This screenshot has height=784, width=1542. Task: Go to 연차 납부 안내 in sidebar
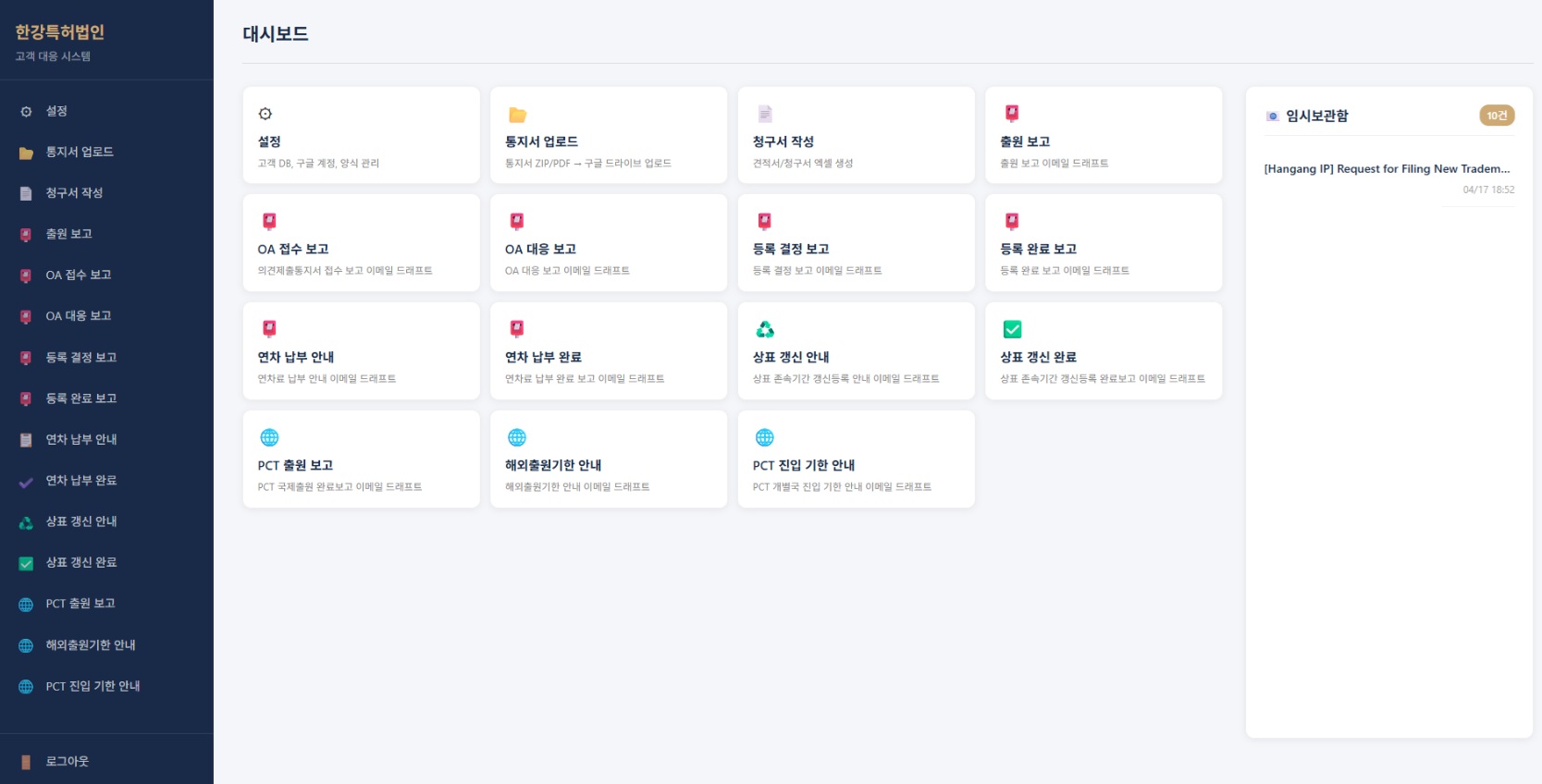(x=106, y=439)
